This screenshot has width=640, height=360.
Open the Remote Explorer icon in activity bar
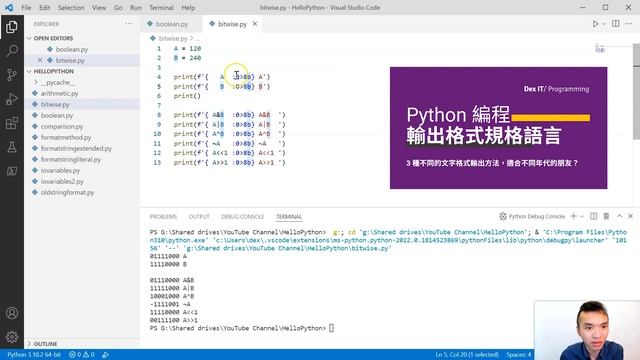coord(12,171)
